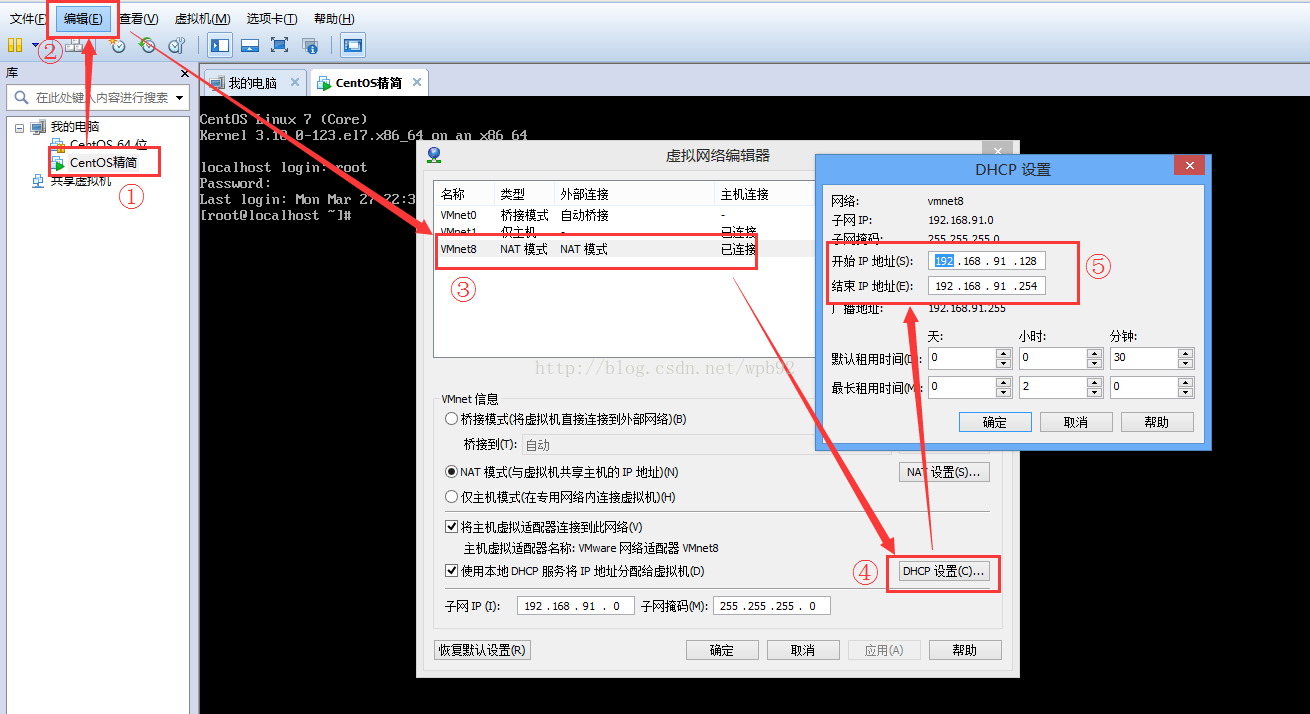The width and height of the screenshot is (1310, 714).
Task: Click the pause/suspend VM toolbar icon
Action: (14, 45)
